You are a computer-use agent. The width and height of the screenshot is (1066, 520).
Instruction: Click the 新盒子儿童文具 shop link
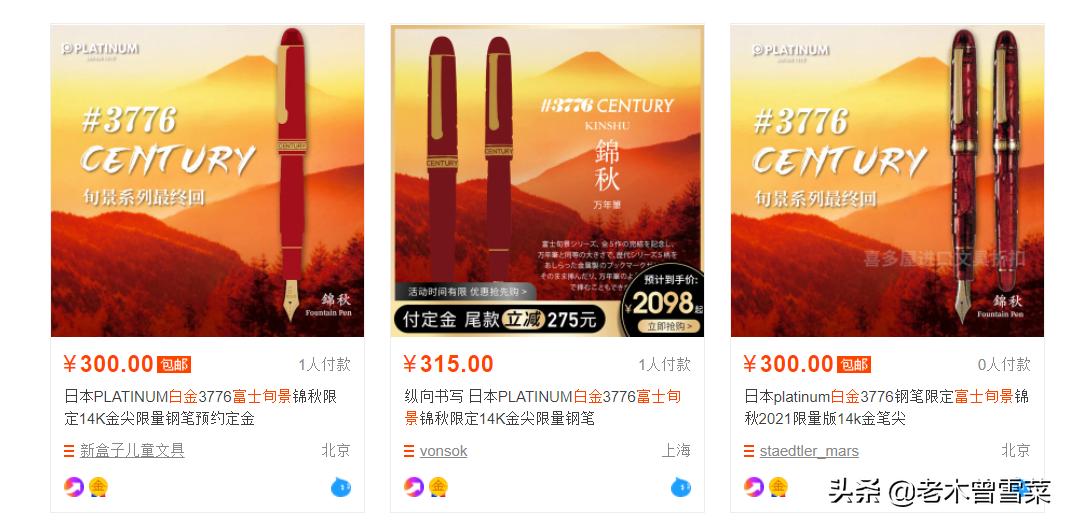[132, 451]
